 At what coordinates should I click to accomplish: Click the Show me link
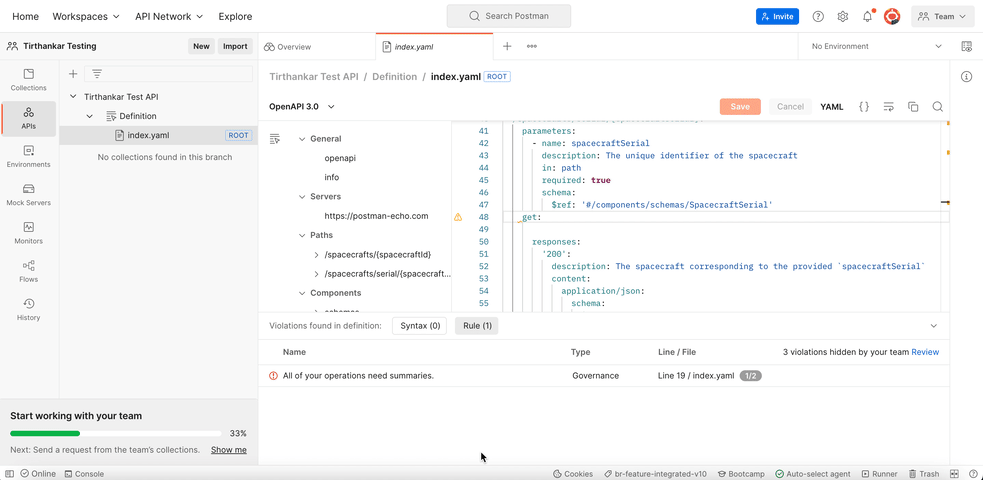coord(229,450)
